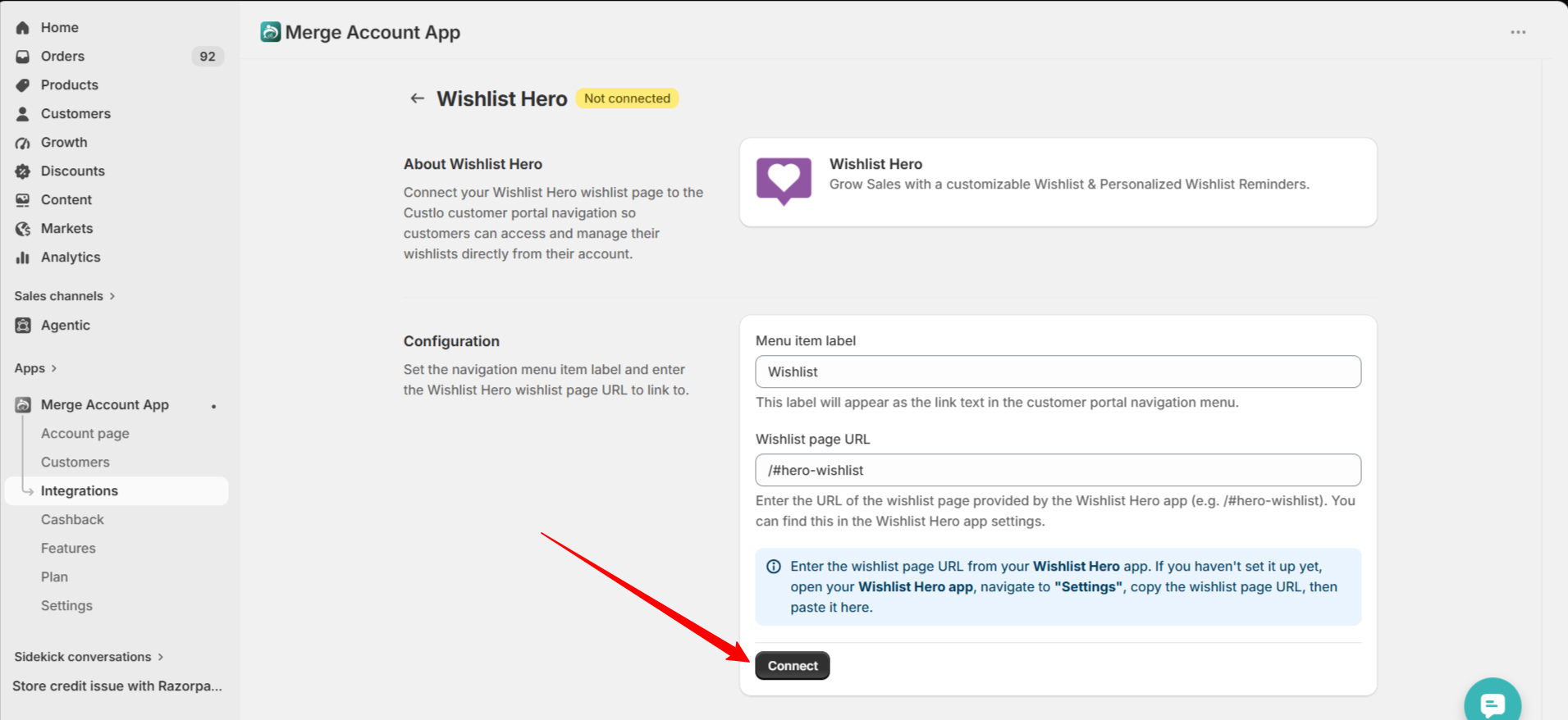Click the About Wishlist Hero heading
This screenshot has width=1568, height=720.
(473, 164)
